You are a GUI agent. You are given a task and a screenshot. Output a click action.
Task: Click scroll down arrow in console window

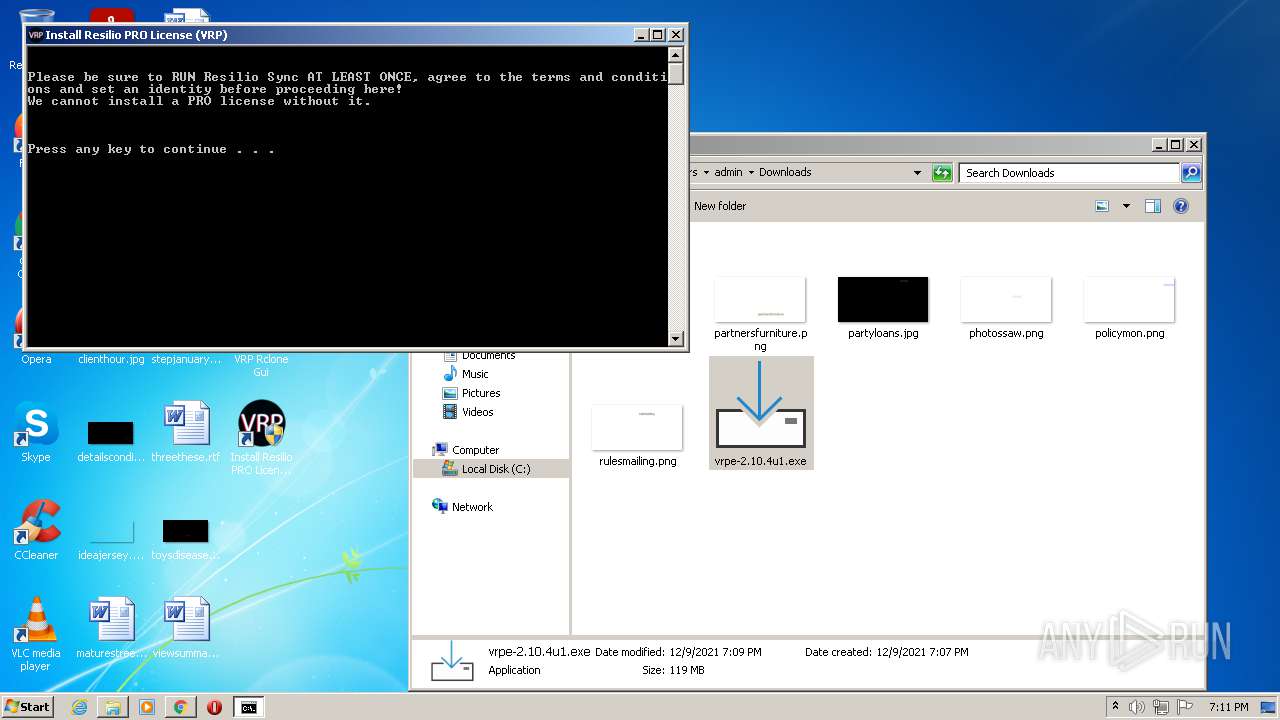pyautogui.click(x=676, y=339)
